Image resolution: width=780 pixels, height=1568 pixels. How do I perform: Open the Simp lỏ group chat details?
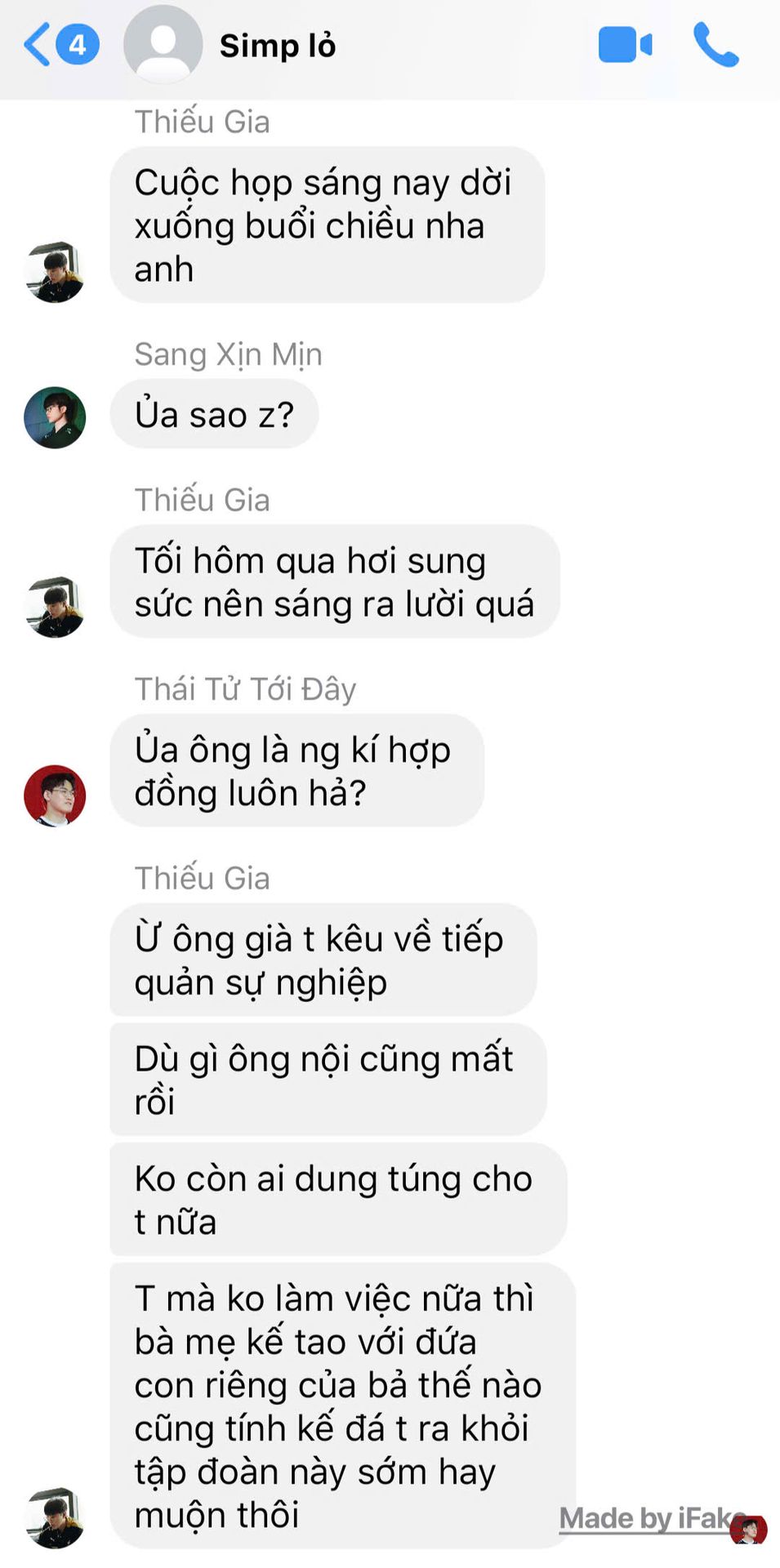278,46
